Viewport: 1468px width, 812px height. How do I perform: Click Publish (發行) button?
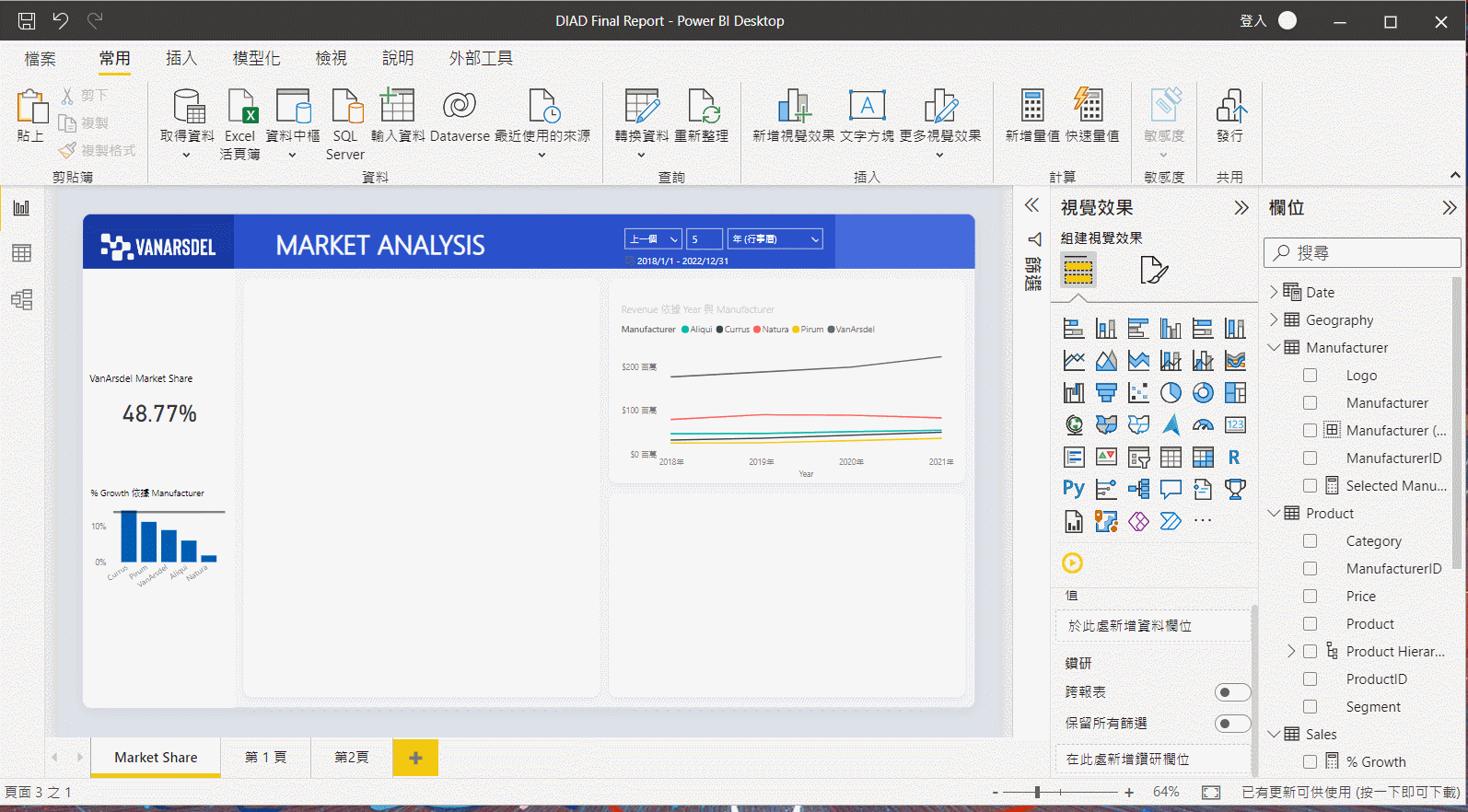click(1230, 115)
